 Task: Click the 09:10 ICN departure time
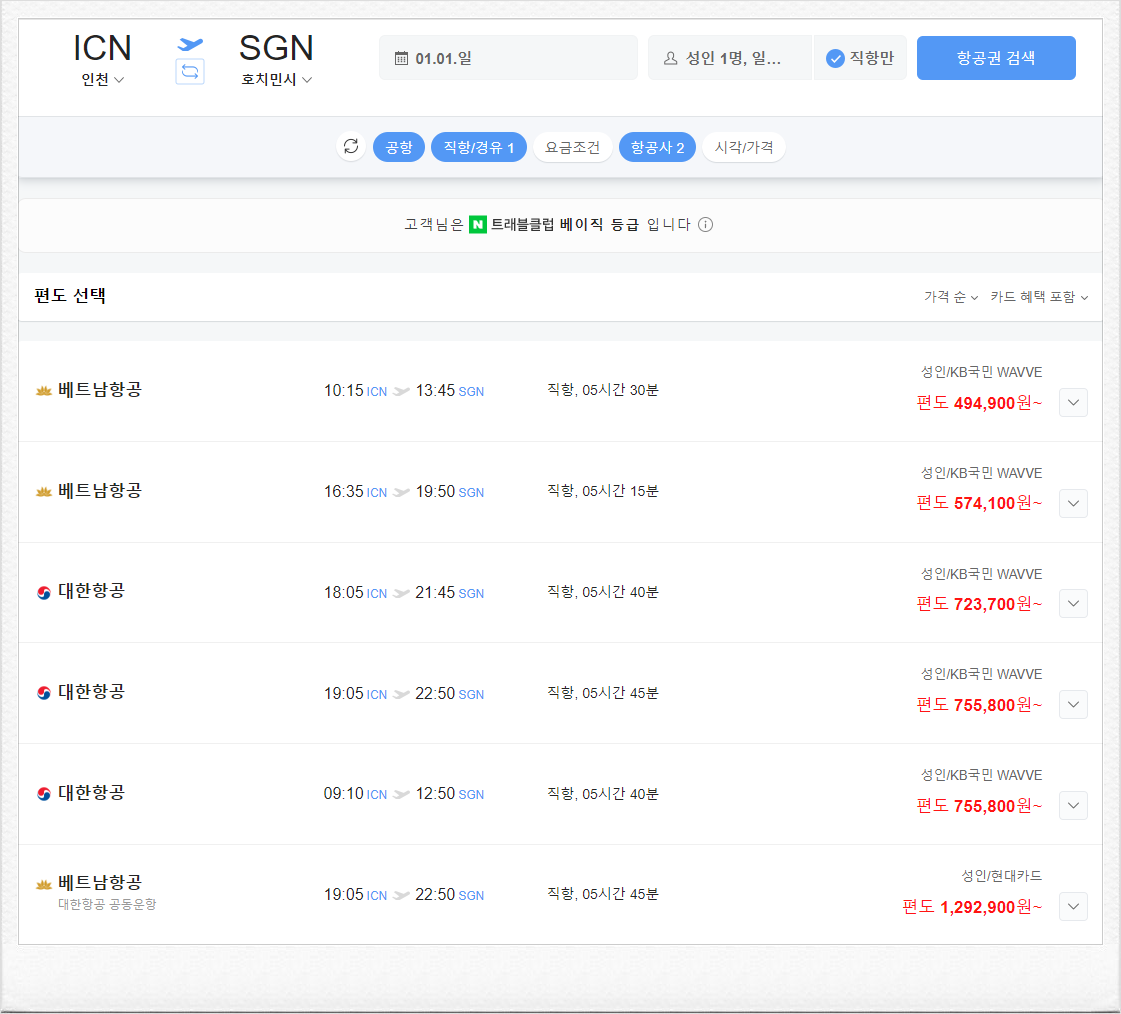355,794
